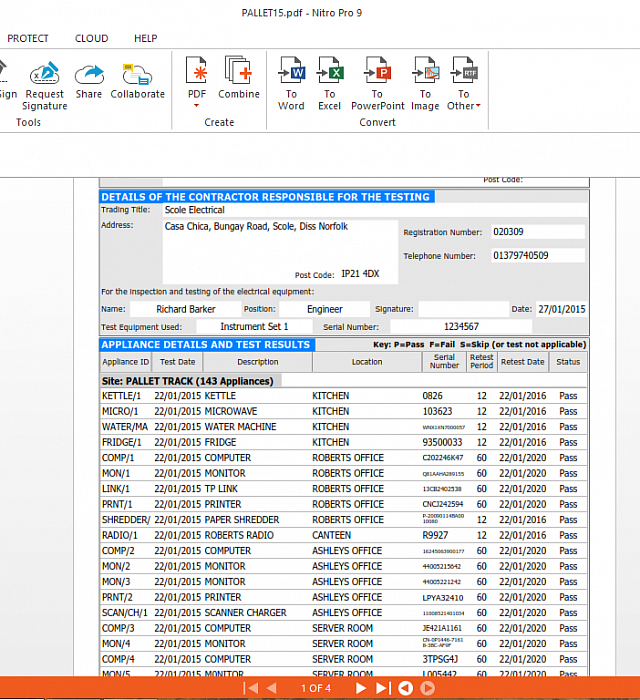Jump to last page button
Viewport: 640px width, 700px height.
[x=383, y=688]
